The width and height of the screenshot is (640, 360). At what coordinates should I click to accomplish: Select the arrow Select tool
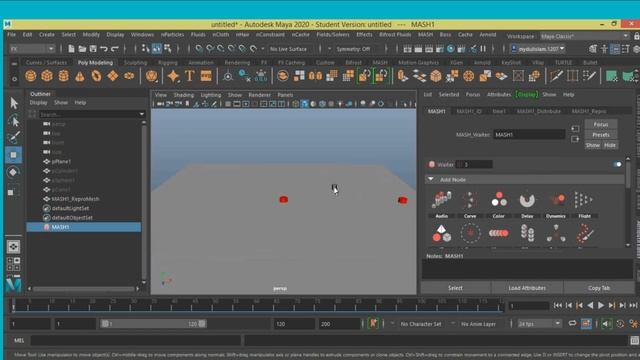click(x=13, y=103)
